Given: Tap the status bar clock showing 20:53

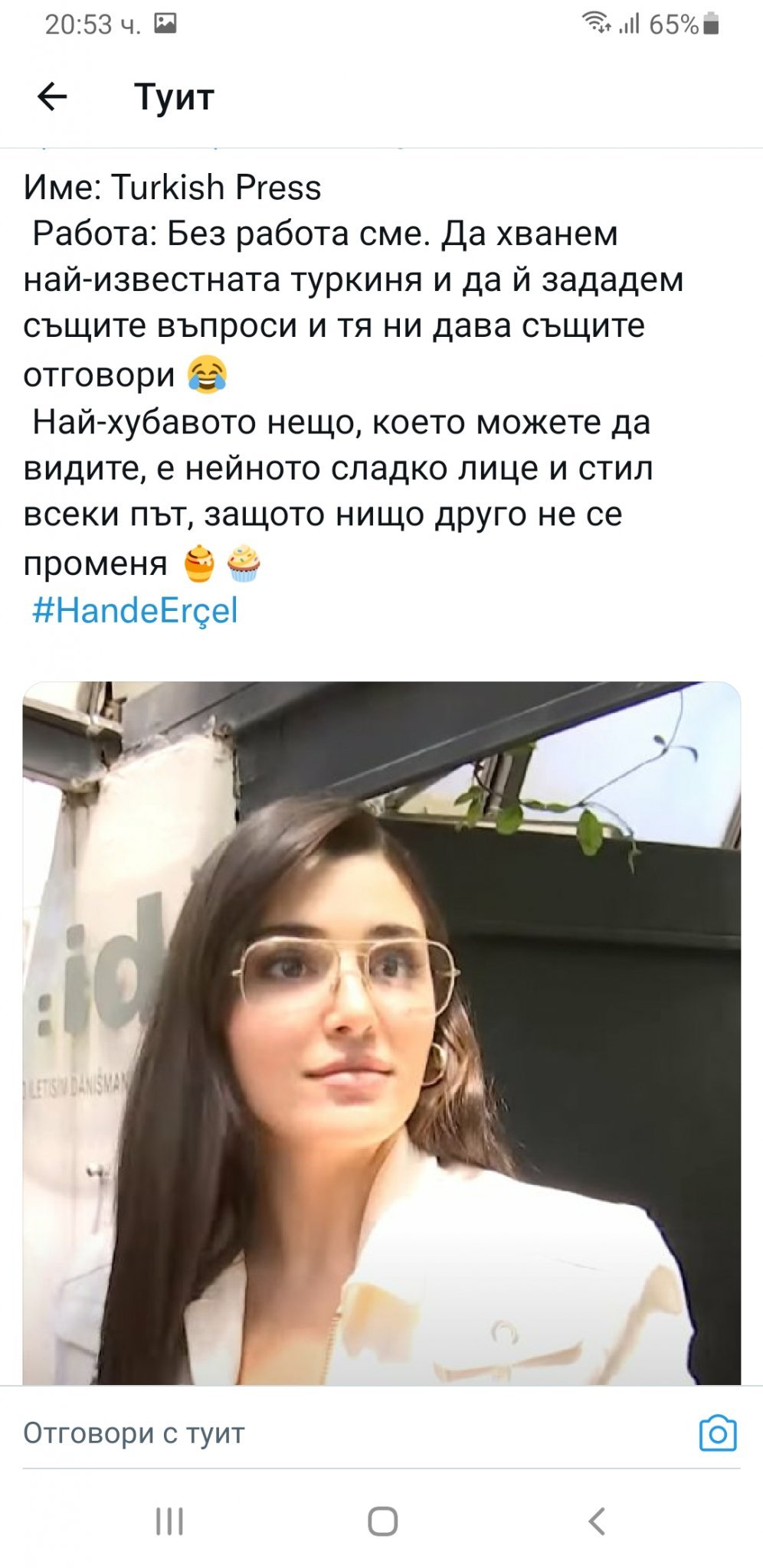Looking at the screenshot, I should click(93, 24).
